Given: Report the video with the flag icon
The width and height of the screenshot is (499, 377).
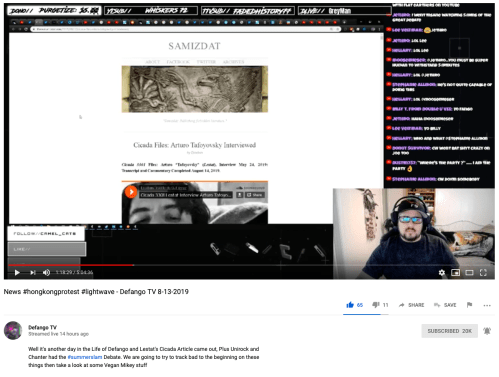Looking at the screenshot, I should click(469, 305).
